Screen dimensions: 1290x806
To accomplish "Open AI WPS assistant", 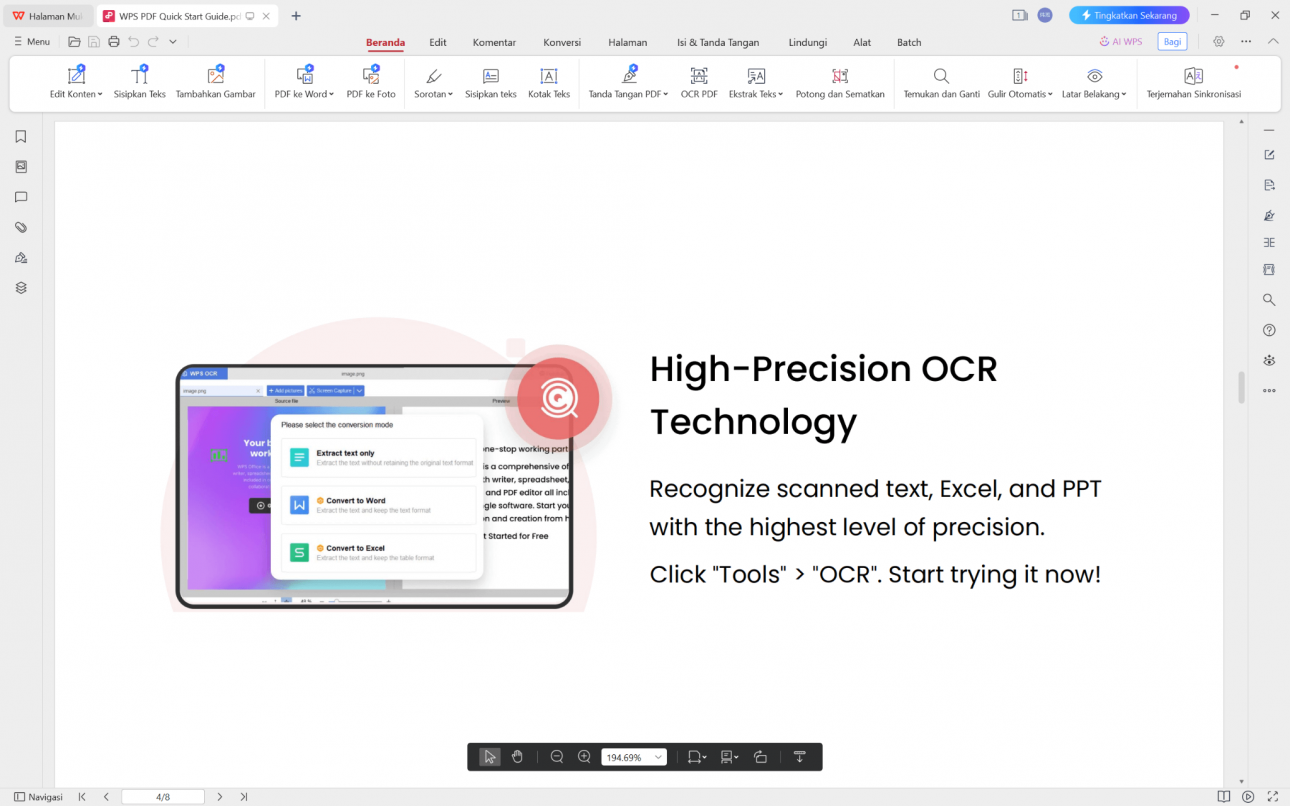I will (1120, 42).
